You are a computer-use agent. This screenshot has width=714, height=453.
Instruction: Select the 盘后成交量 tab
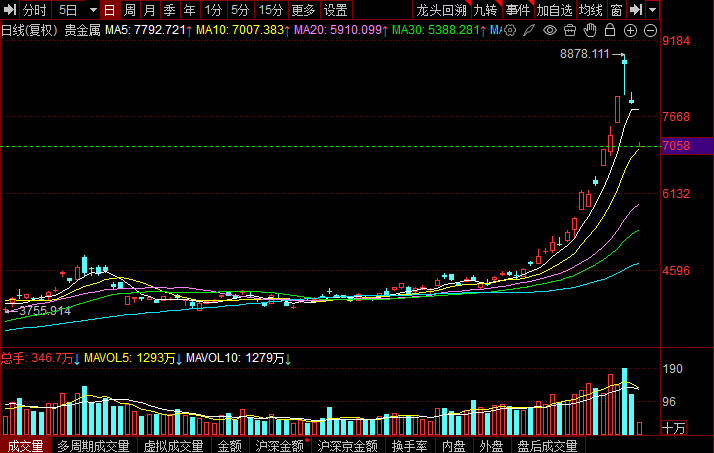pos(547,446)
